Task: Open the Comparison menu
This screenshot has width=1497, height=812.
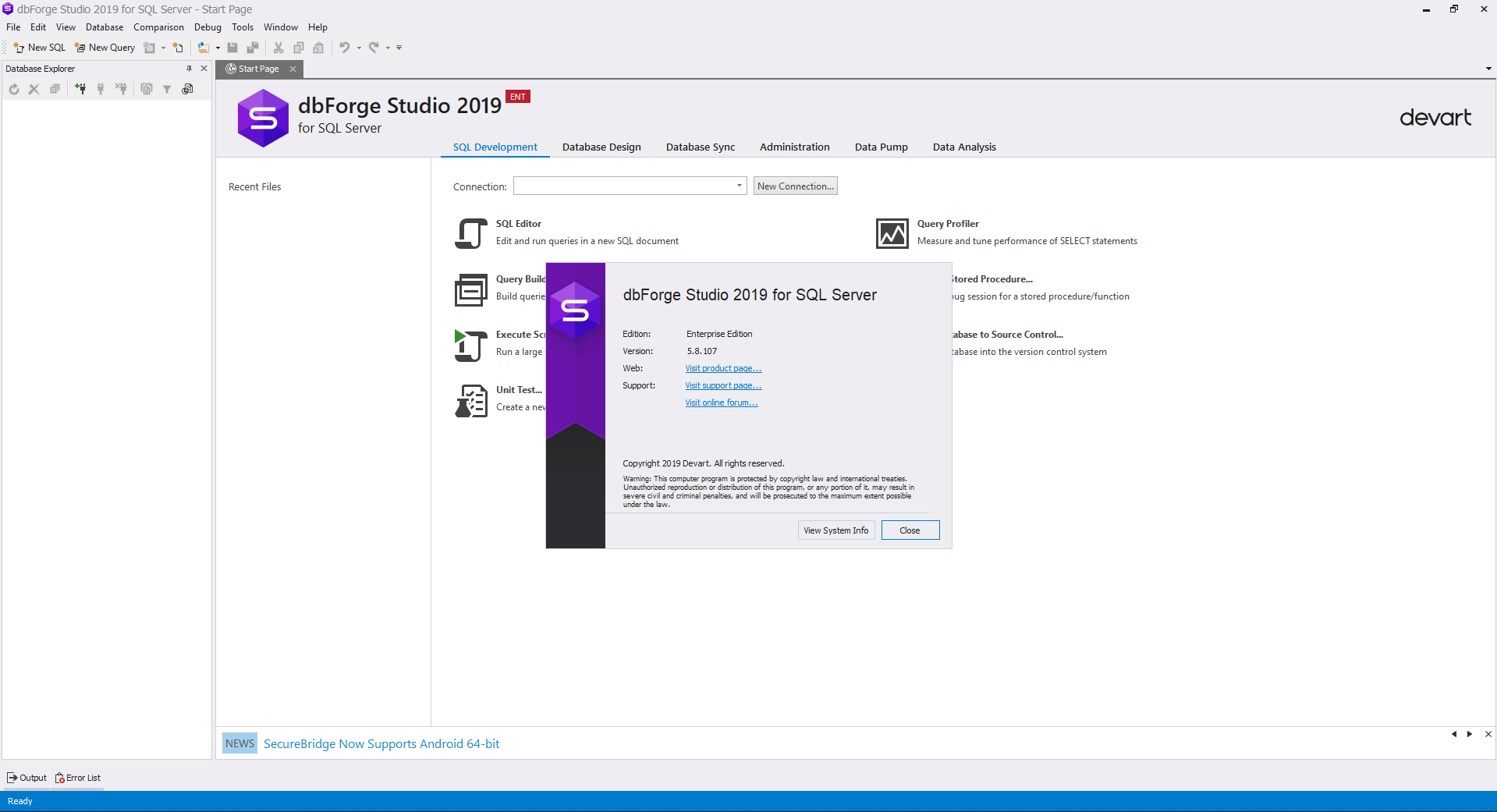Action: pos(158,27)
